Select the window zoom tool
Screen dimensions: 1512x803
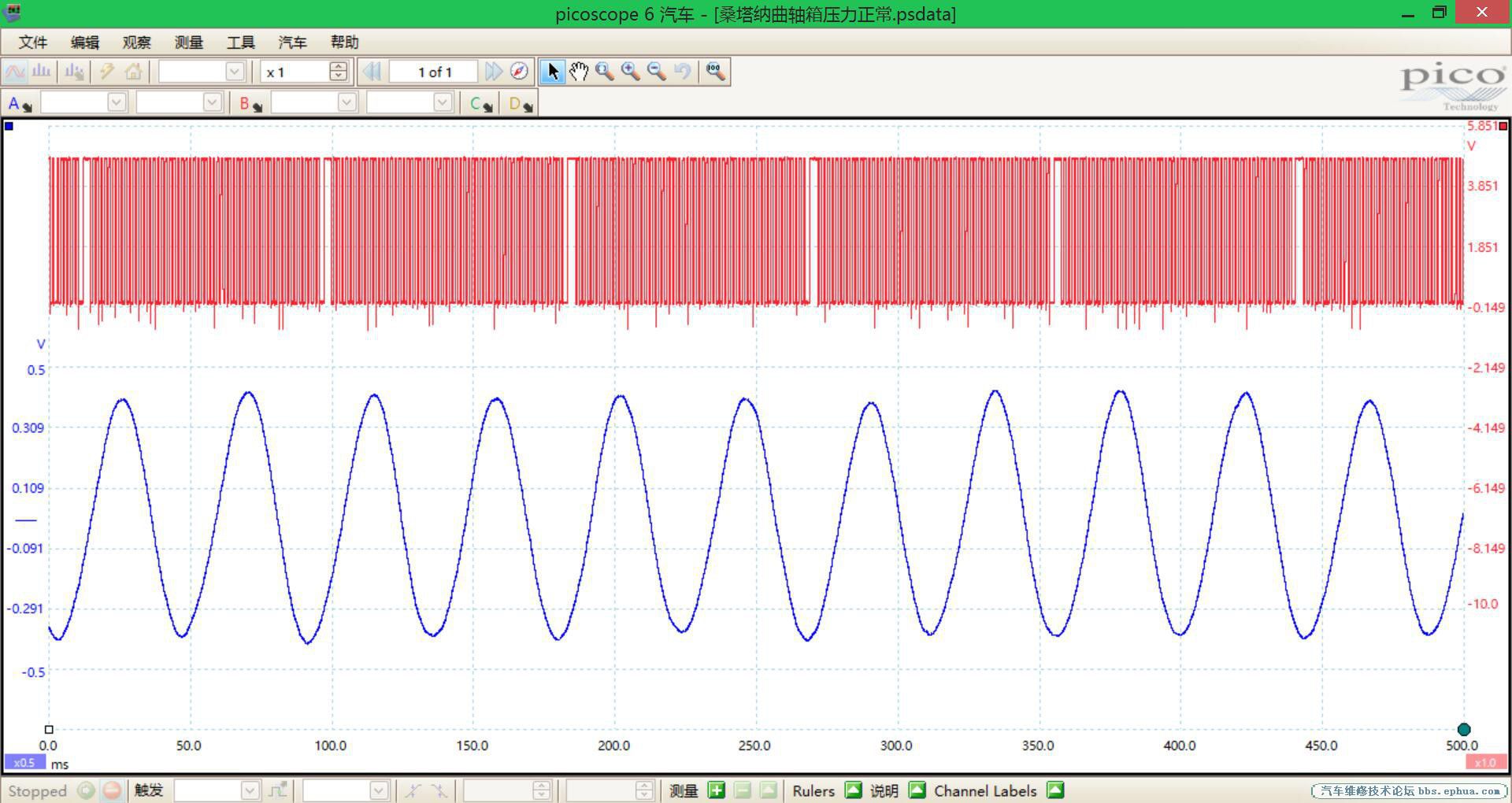(605, 72)
